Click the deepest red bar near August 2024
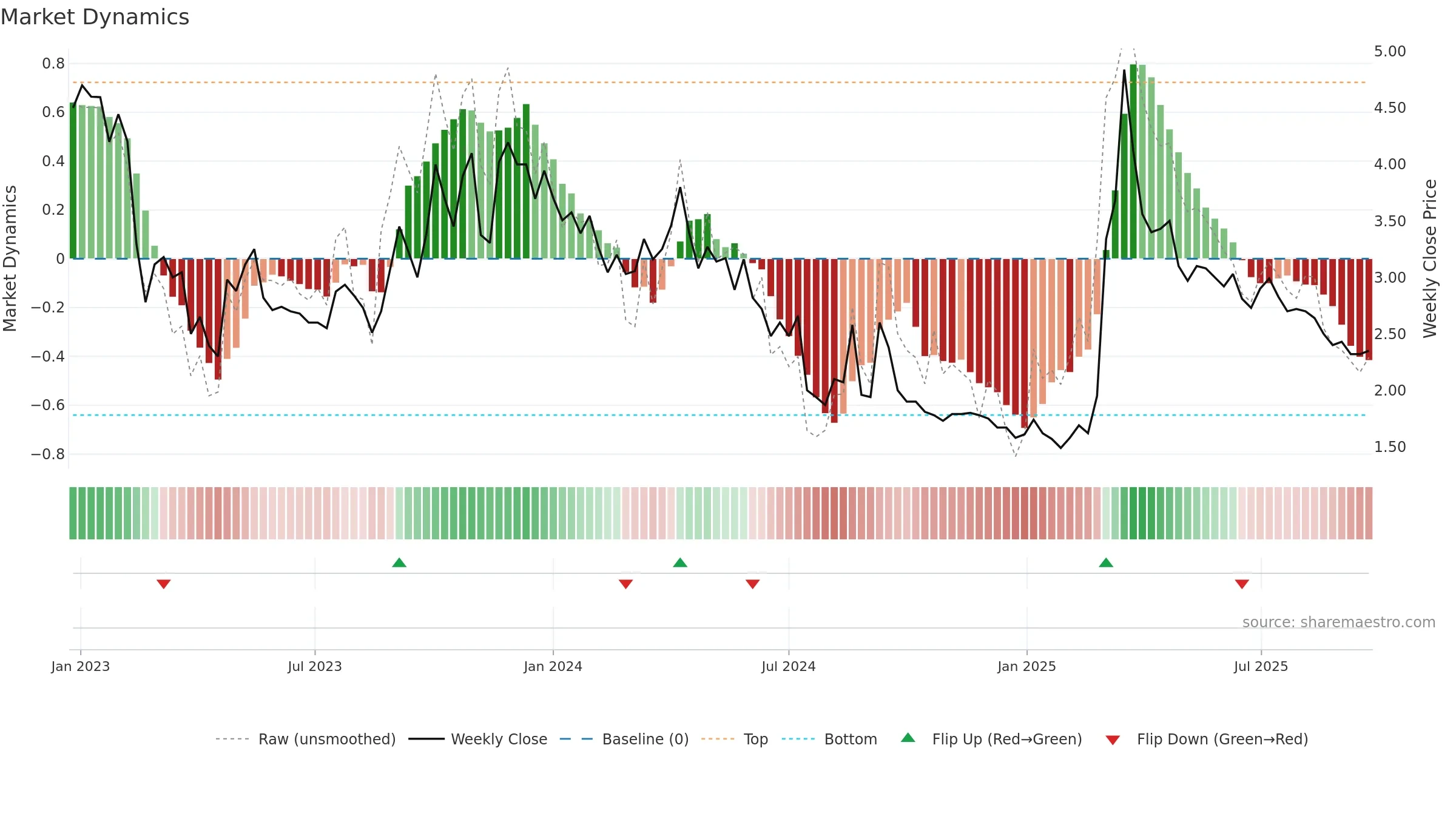Image resolution: width=1456 pixels, height=819 pixels. pos(834,340)
